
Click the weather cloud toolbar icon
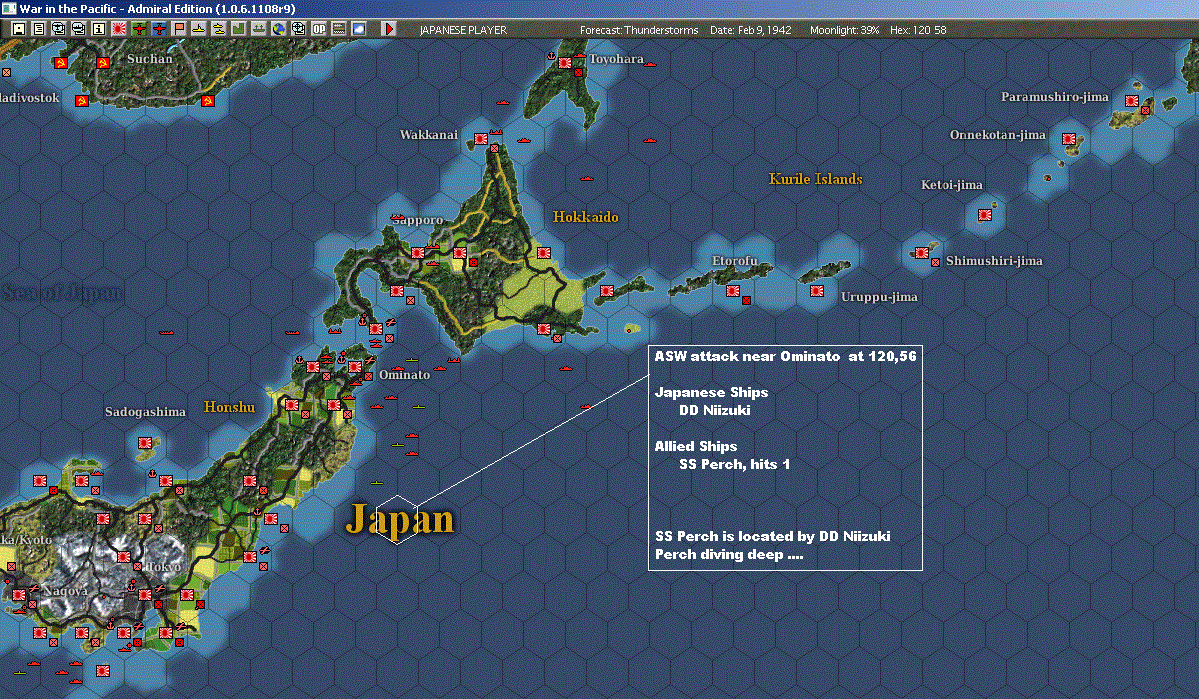click(x=359, y=29)
